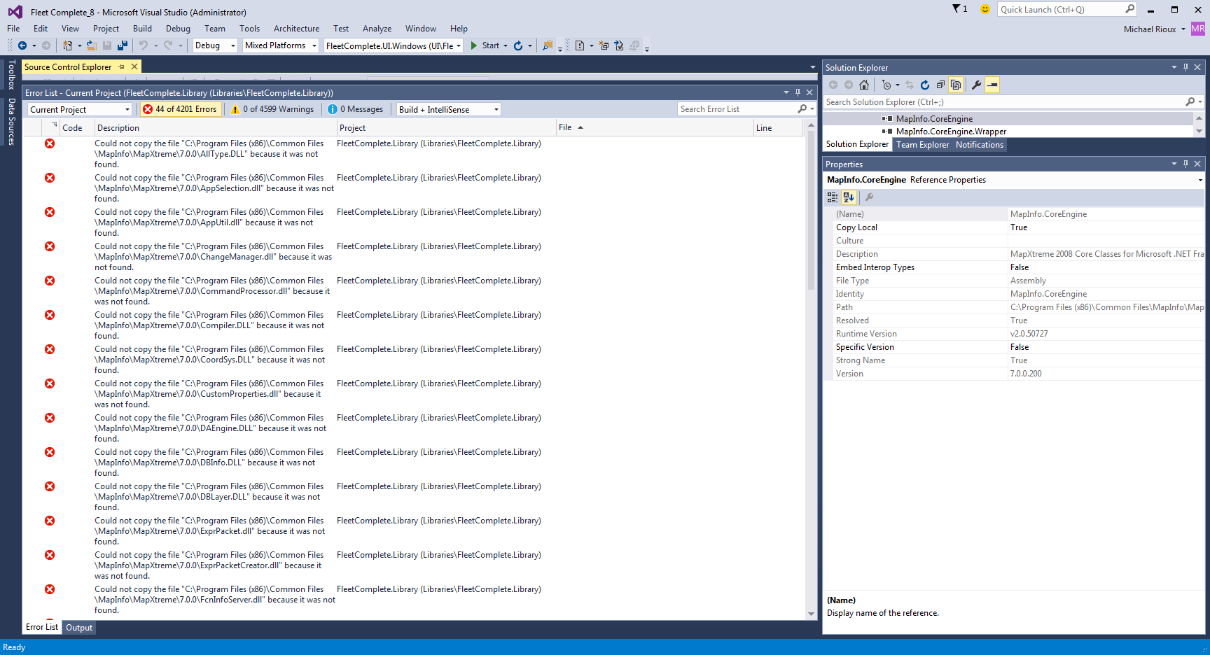This screenshot has height=655, width=1210.
Task: Click the feedback smiley face icon
Action: coord(985,9)
